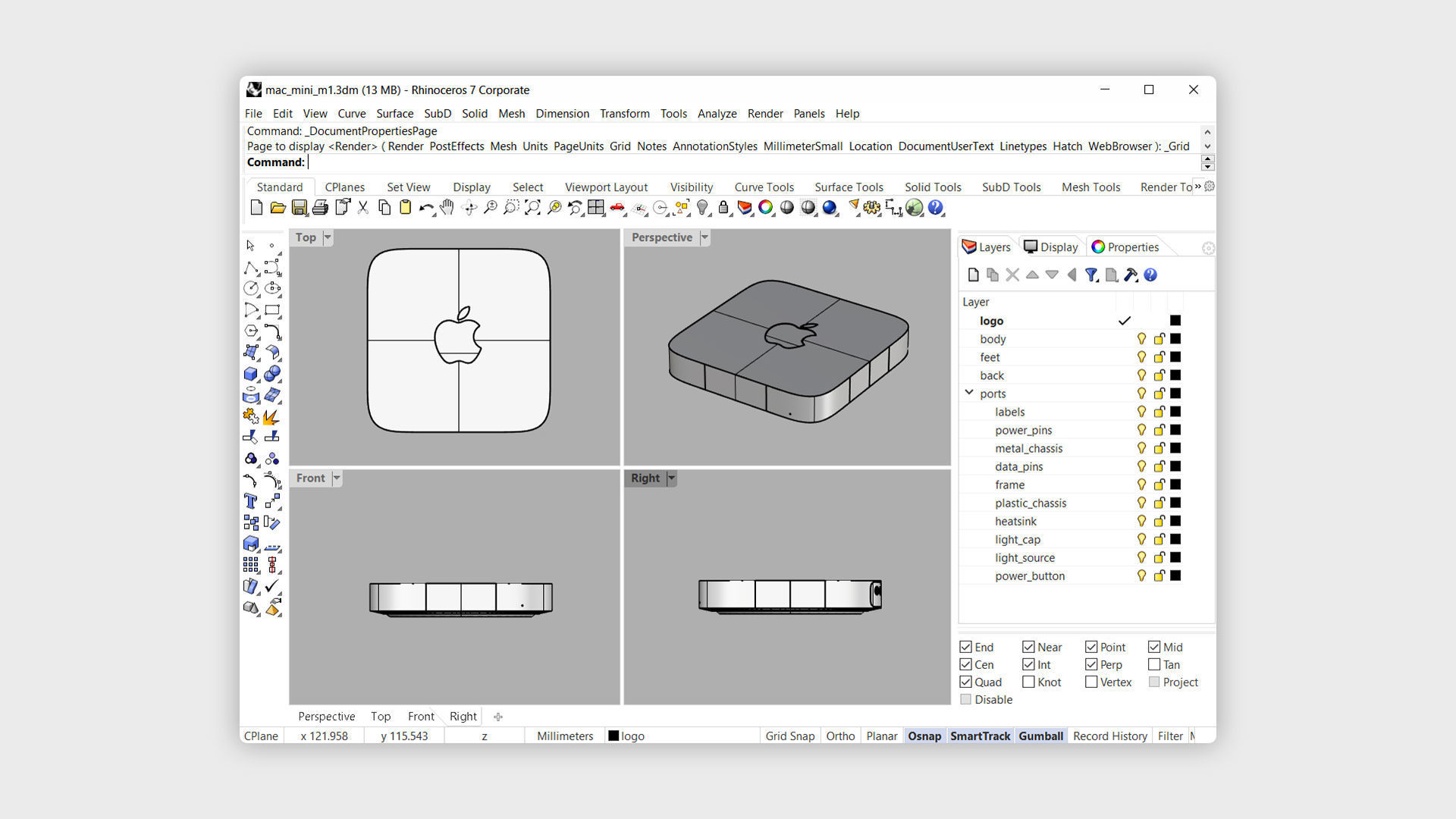Select the Rotate view tool
This screenshot has height=819, width=1456.
[x=469, y=208]
